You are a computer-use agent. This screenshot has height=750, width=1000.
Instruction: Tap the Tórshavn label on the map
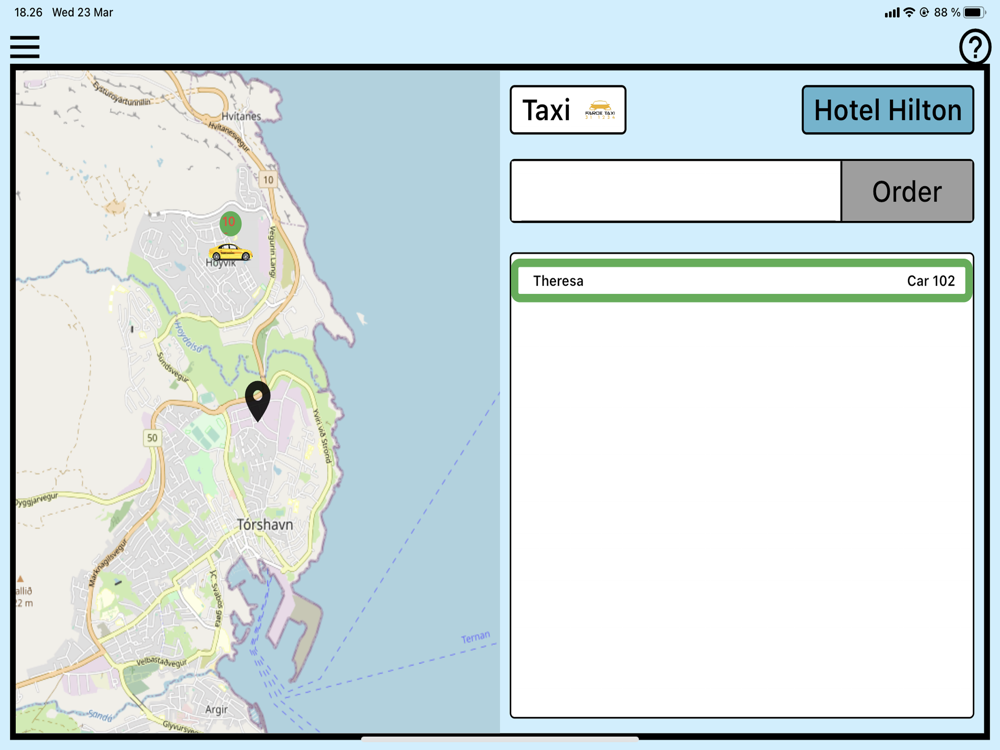[265, 525]
